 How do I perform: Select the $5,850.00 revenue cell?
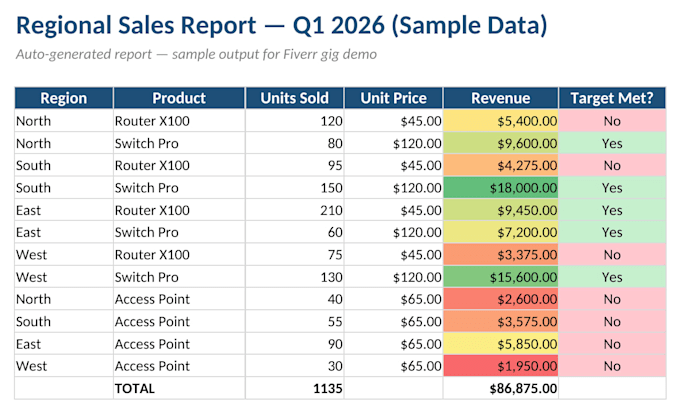pos(500,344)
